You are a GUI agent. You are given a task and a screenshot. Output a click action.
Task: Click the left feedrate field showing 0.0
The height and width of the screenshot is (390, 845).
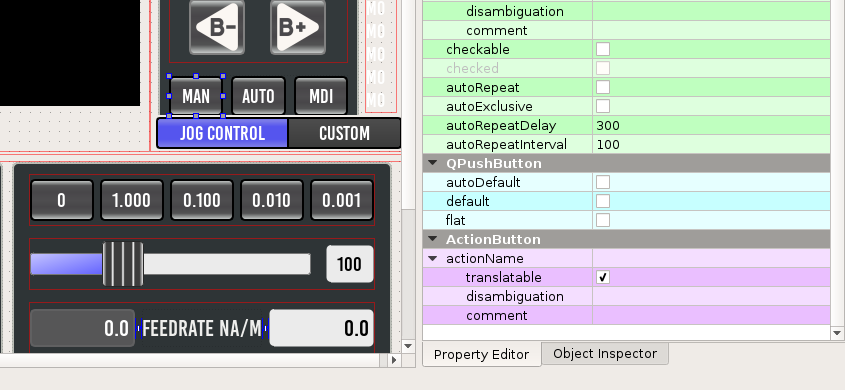coord(82,328)
